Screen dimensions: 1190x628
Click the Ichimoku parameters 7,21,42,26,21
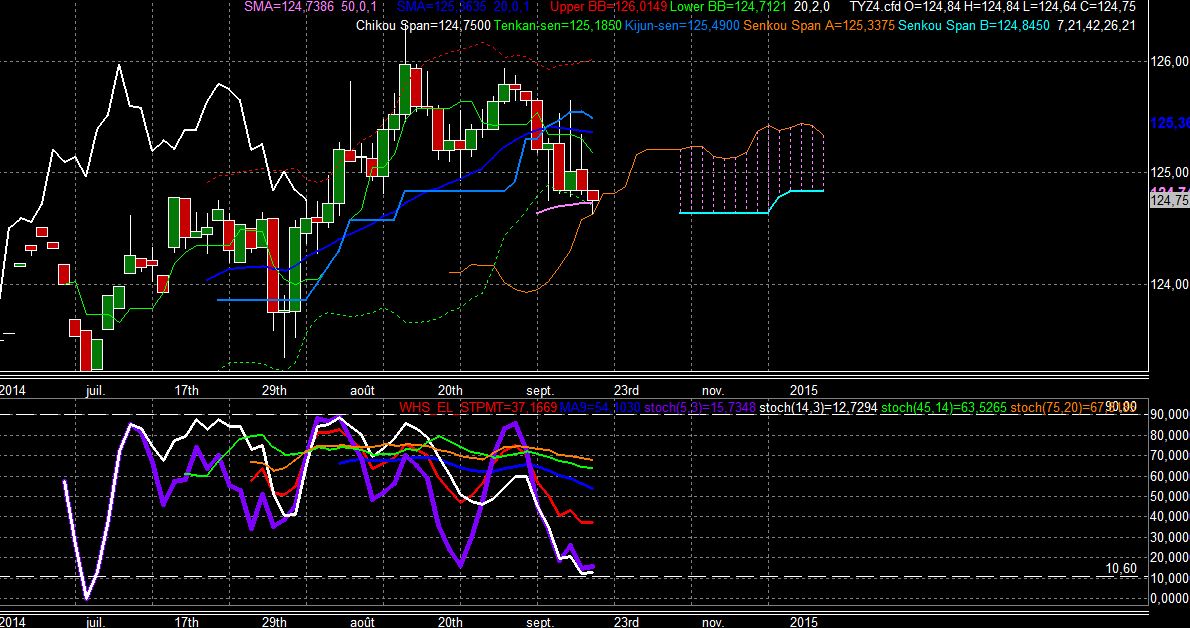tap(1098, 26)
